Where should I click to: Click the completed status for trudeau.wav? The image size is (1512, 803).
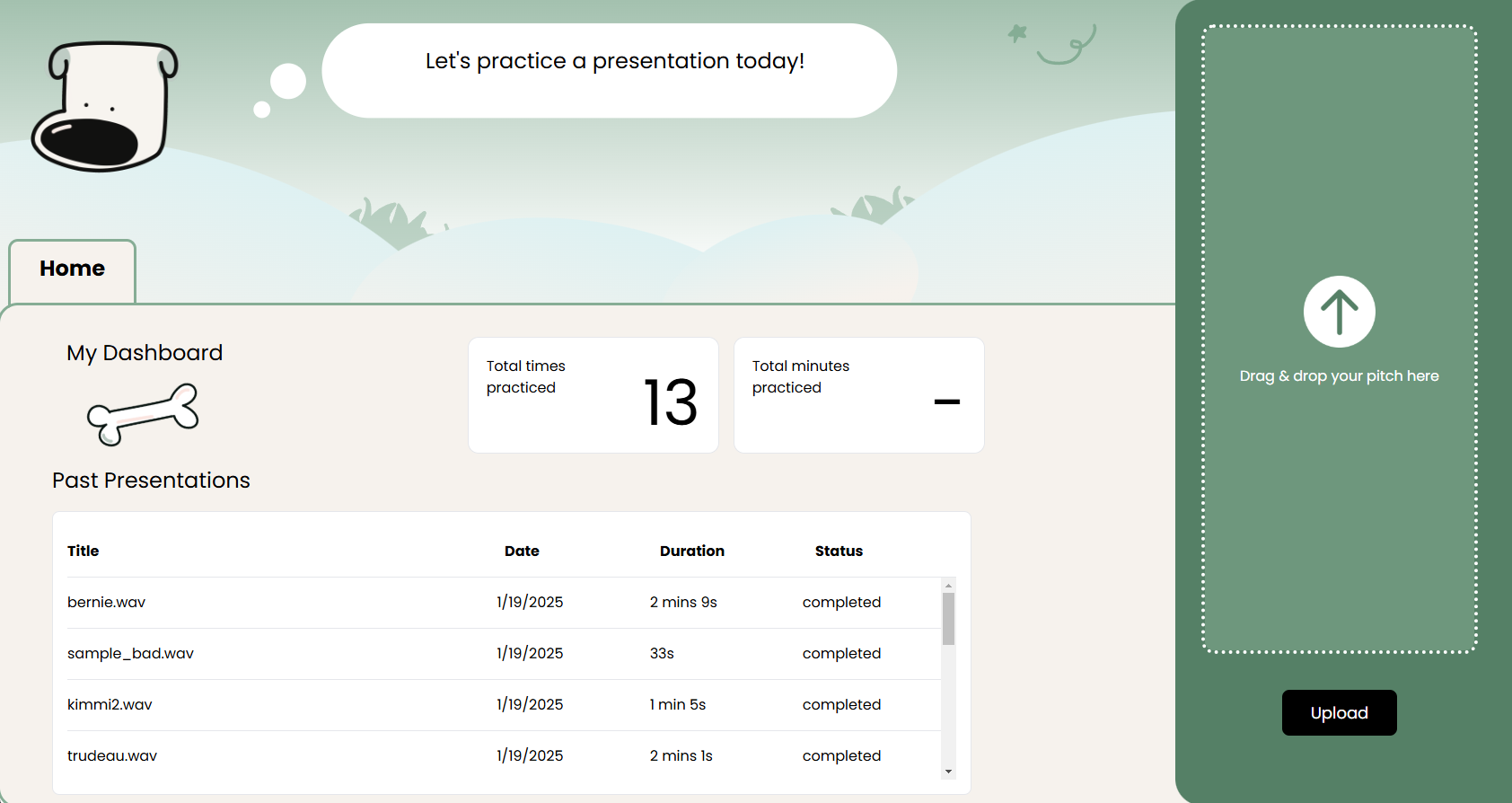pyautogui.click(x=841, y=755)
